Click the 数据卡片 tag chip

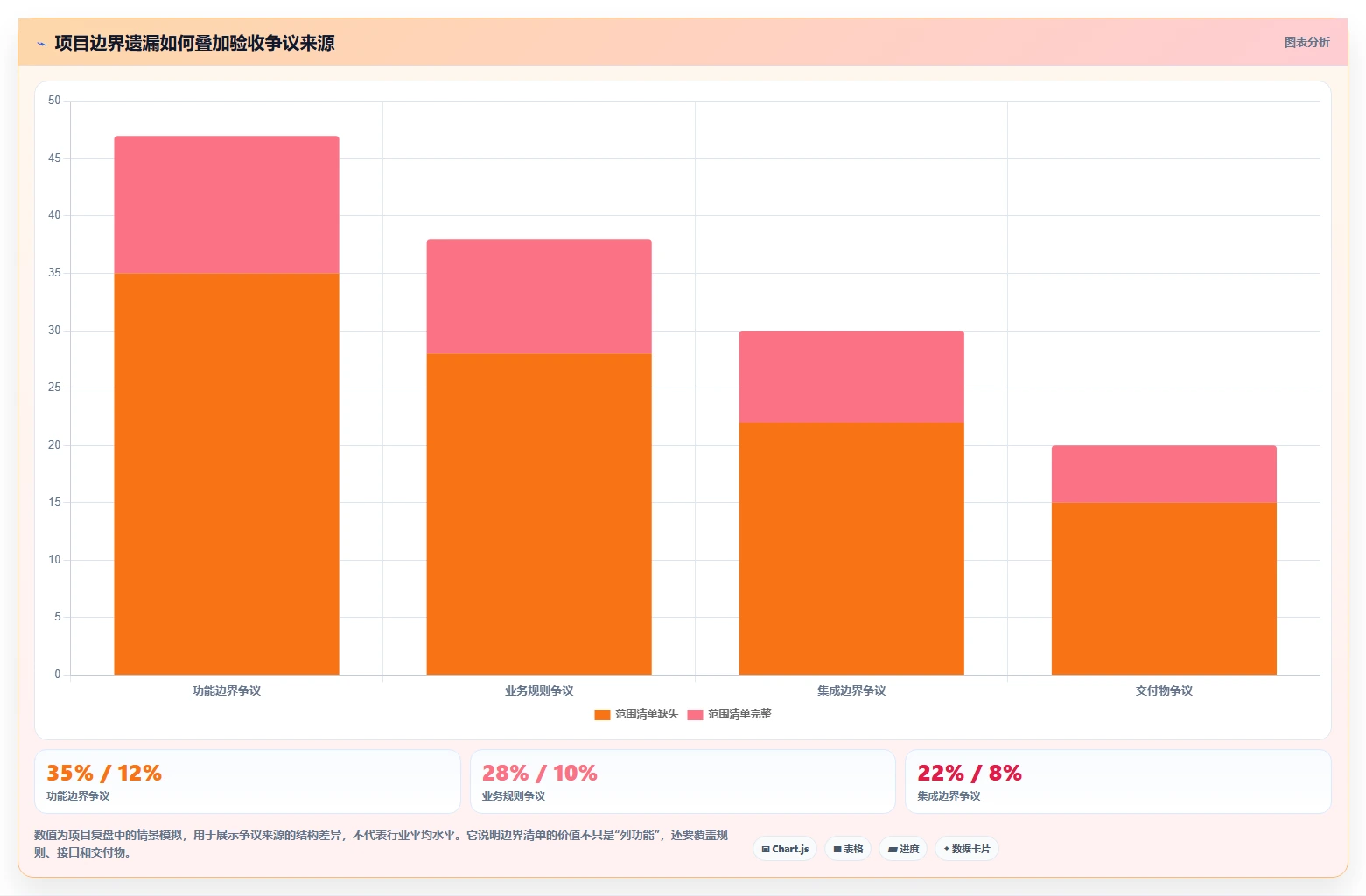[x=967, y=849]
